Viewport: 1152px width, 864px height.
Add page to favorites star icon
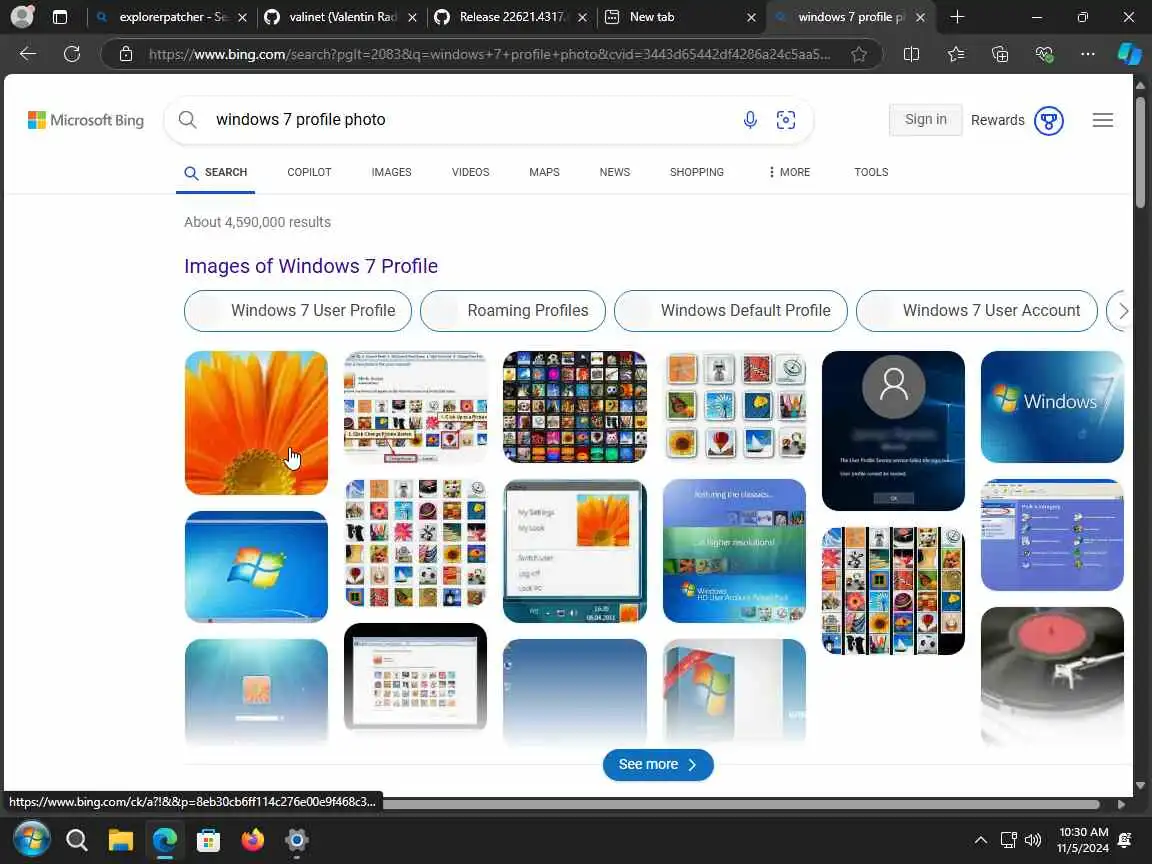(858, 54)
